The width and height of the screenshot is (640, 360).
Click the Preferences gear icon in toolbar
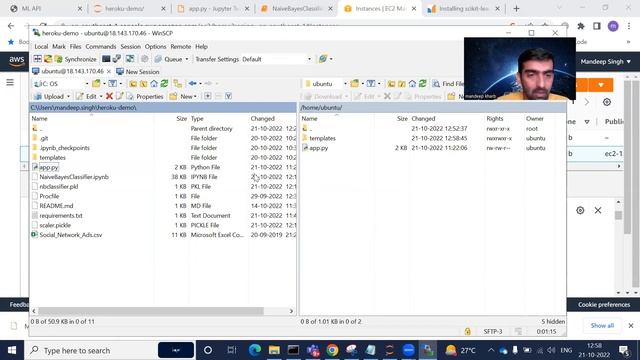pos(144,59)
